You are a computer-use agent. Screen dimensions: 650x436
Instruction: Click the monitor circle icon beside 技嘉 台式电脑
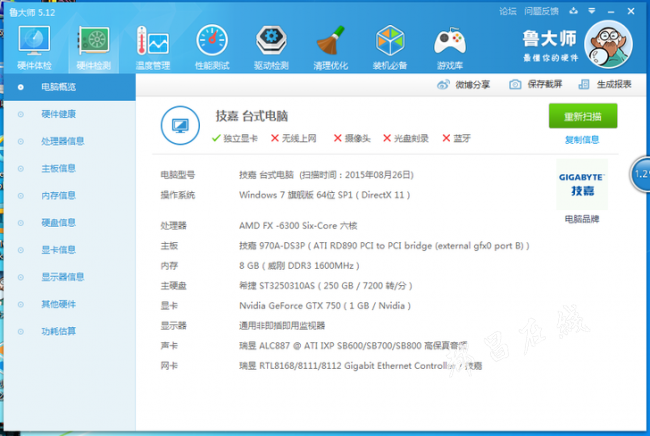coord(180,125)
